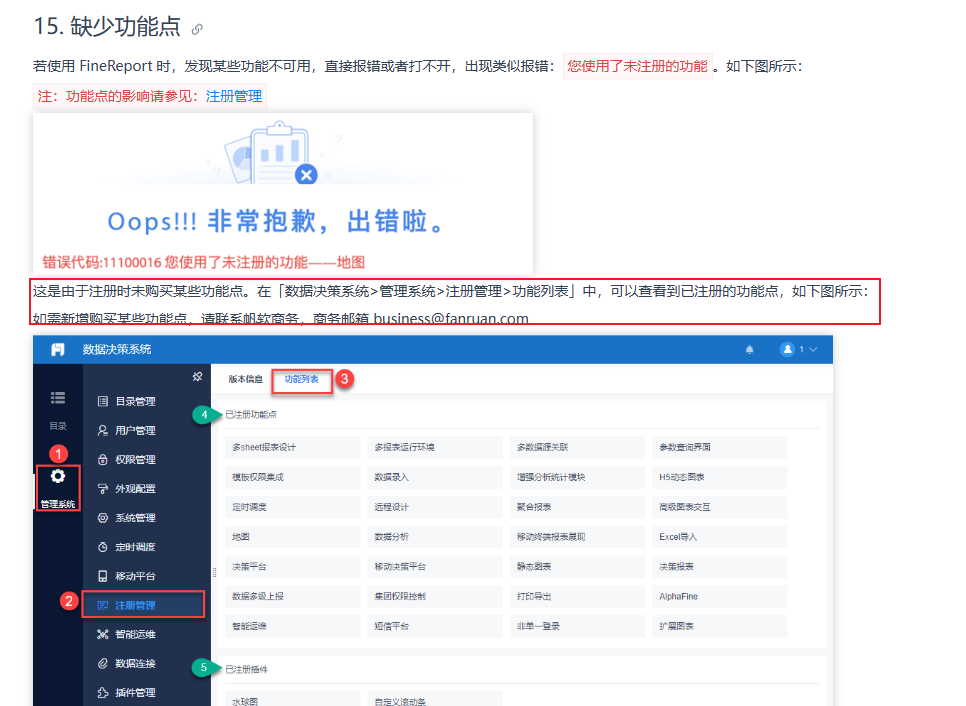Select the AlphaFine feature cell
The height and width of the screenshot is (706, 966).
(720, 596)
